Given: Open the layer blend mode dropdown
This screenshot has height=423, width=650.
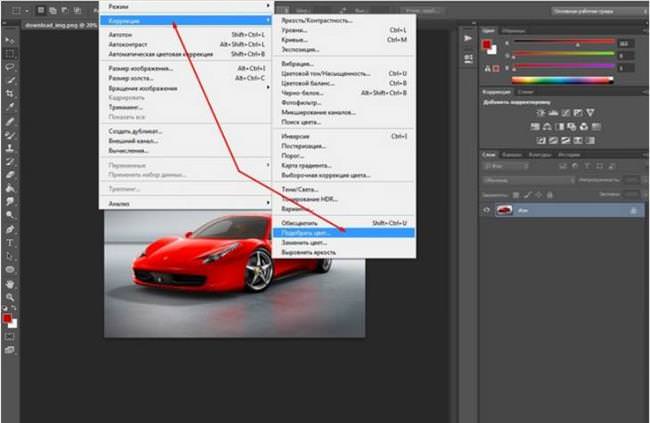Looking at the screenshot, I should [x=529, y=180].
